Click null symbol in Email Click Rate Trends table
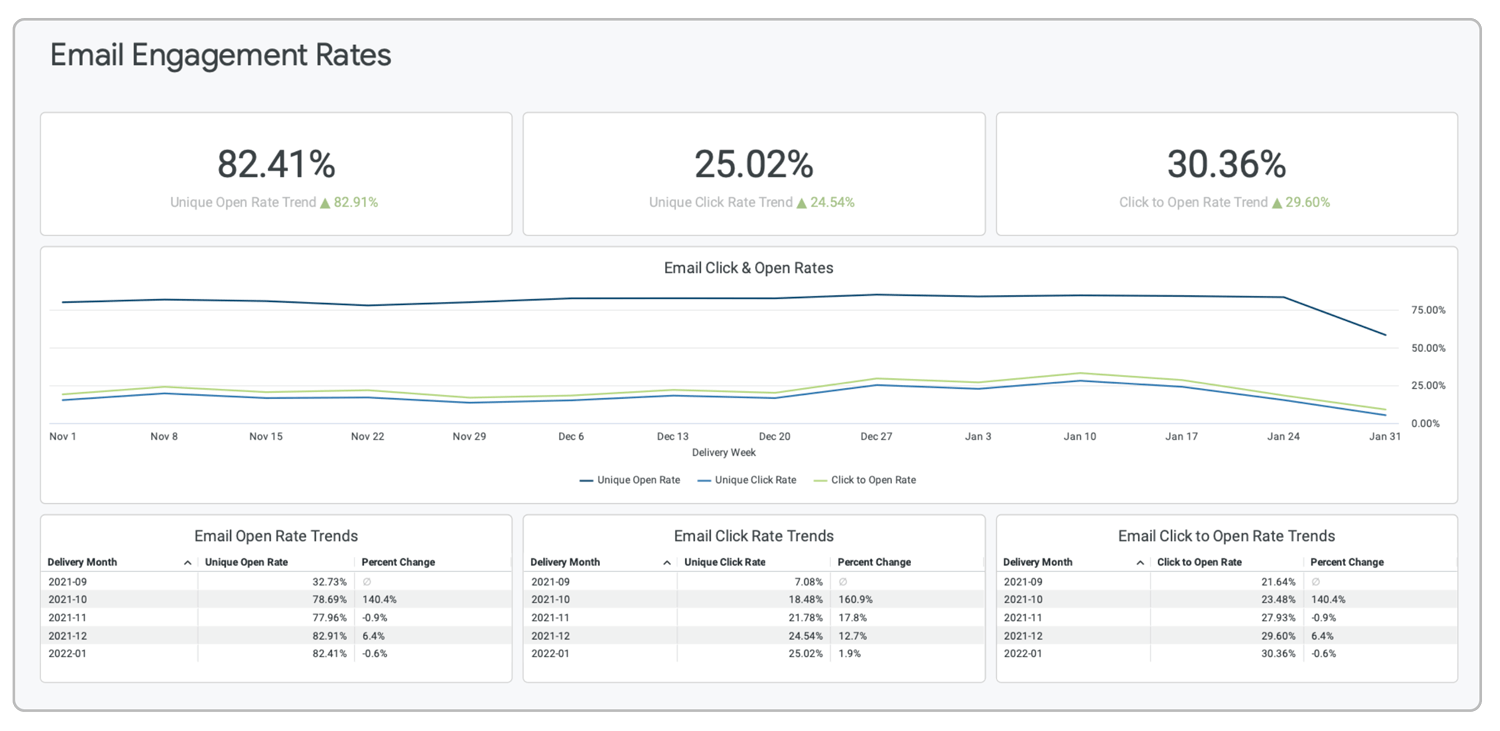 pos(843,582)
